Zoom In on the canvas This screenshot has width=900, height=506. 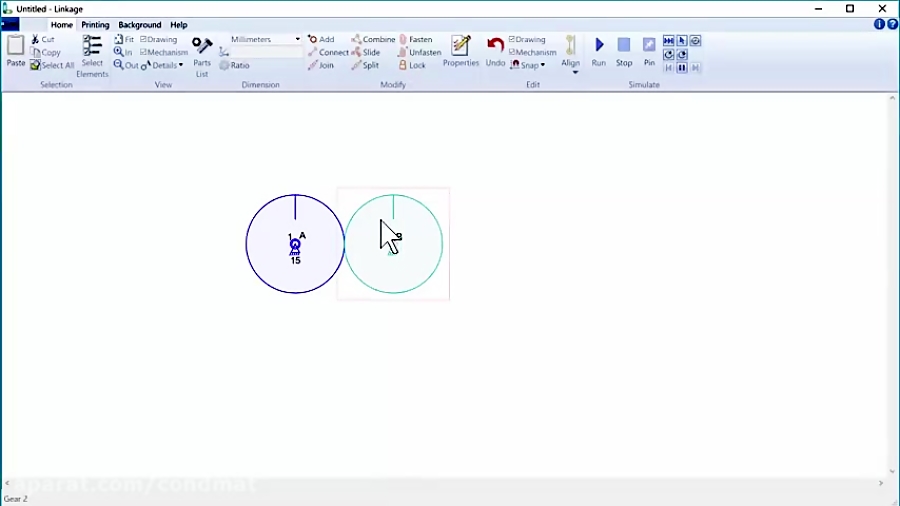click(123, 52)
